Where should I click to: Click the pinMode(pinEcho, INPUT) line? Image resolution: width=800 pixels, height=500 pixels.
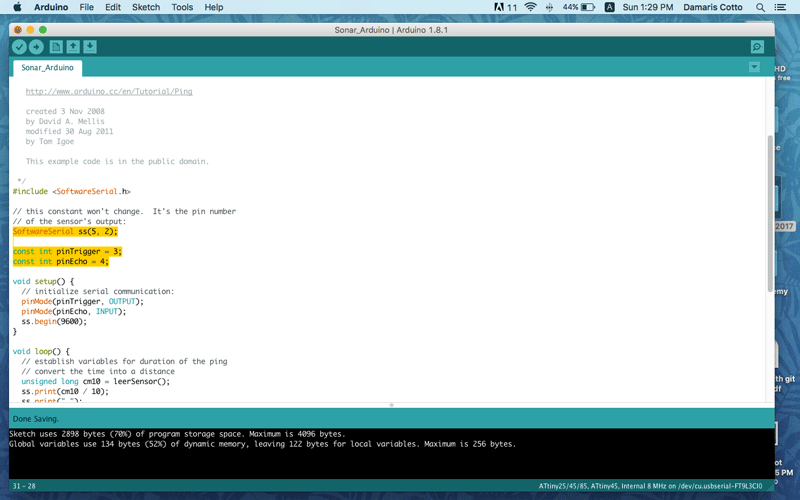point(73,311)
